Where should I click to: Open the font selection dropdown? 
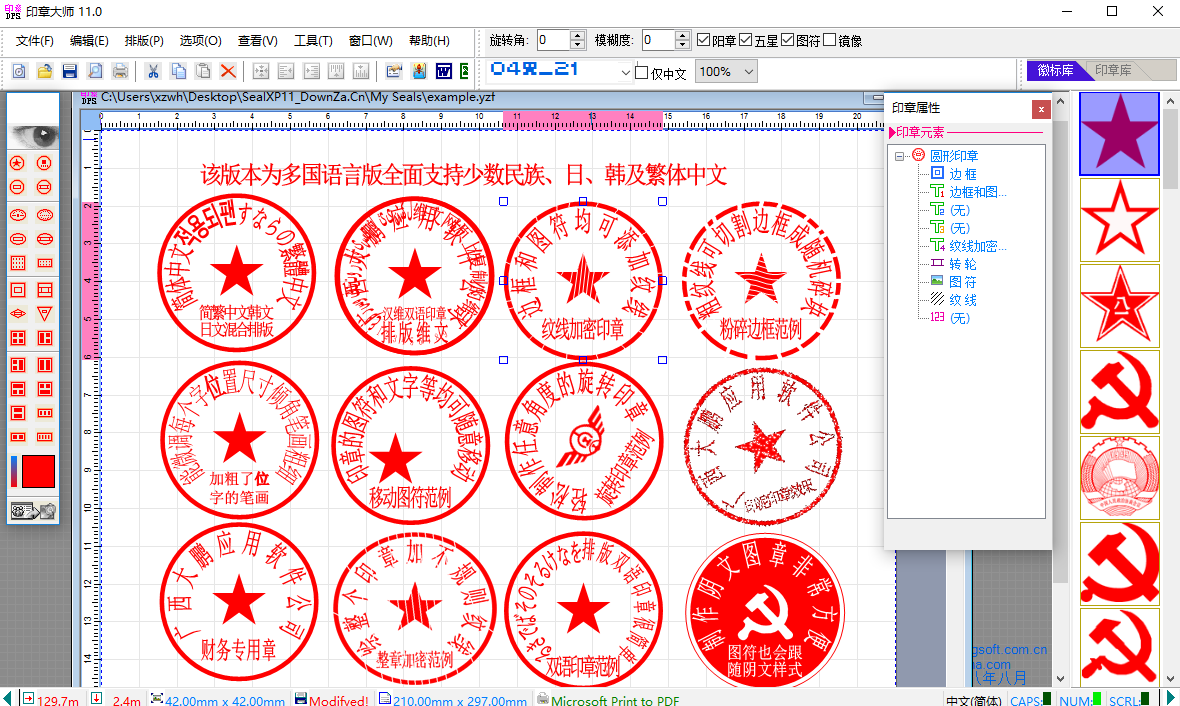tap(626, 72)
